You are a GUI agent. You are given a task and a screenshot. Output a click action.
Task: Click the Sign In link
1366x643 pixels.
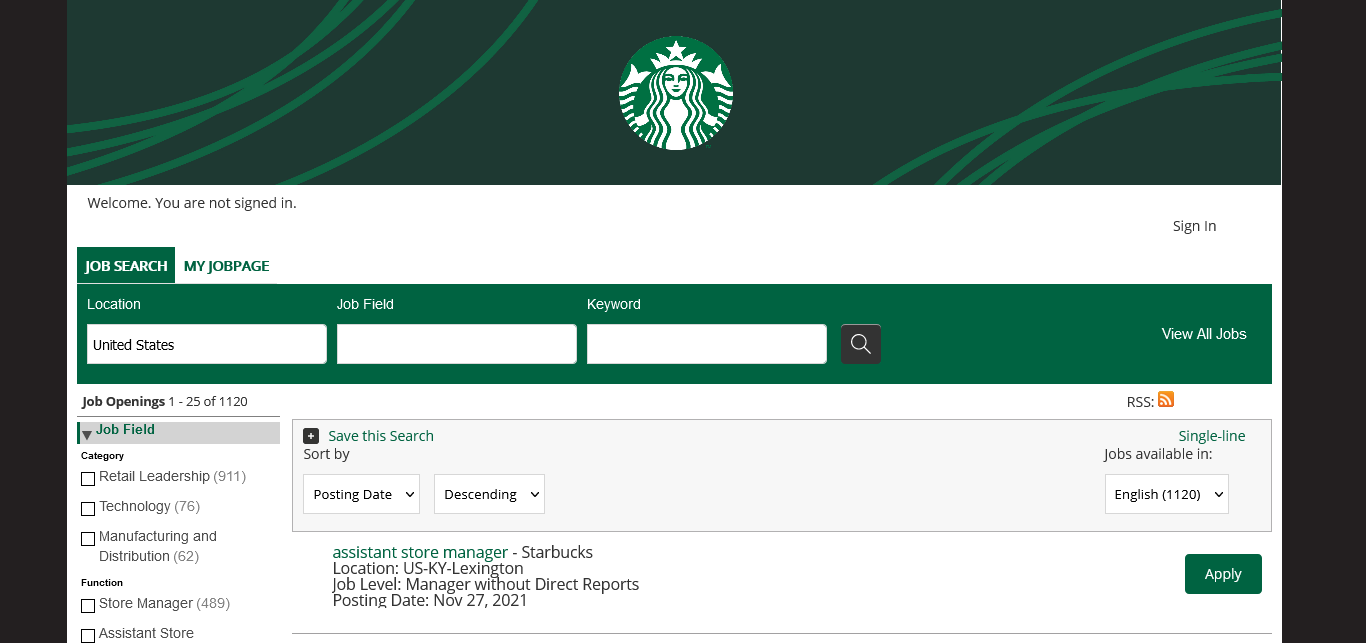[x=1194, y=226]
